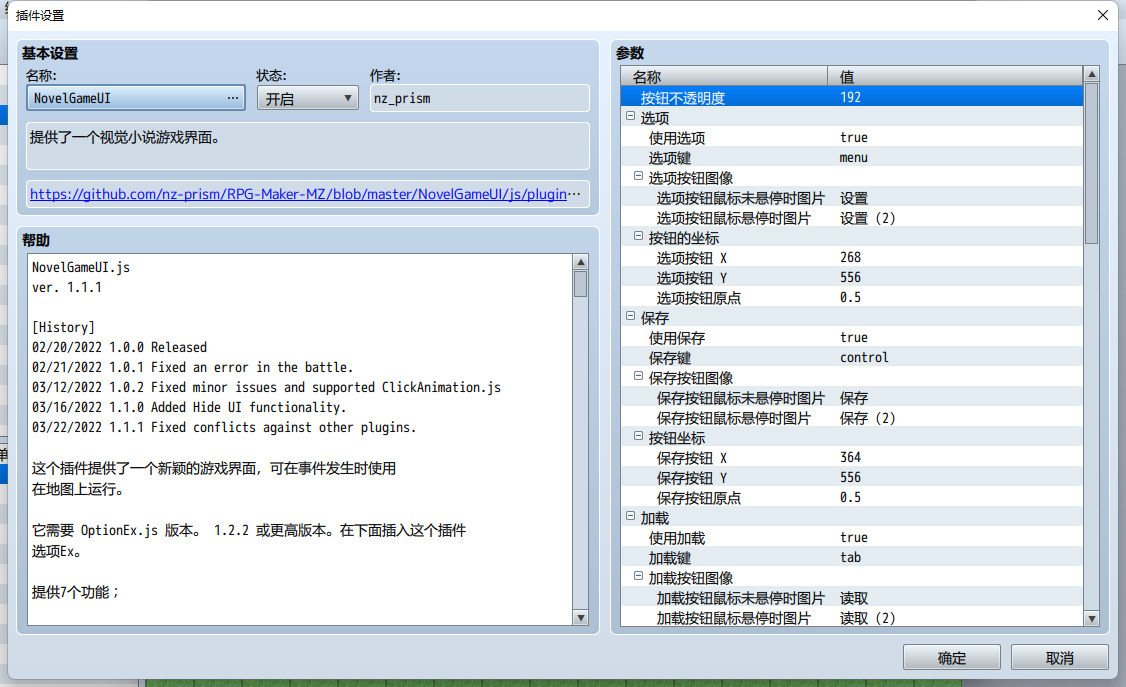1126x687 pixels.
Task: Collapse the 加载按钮图像 group
Action: (638, 576)
